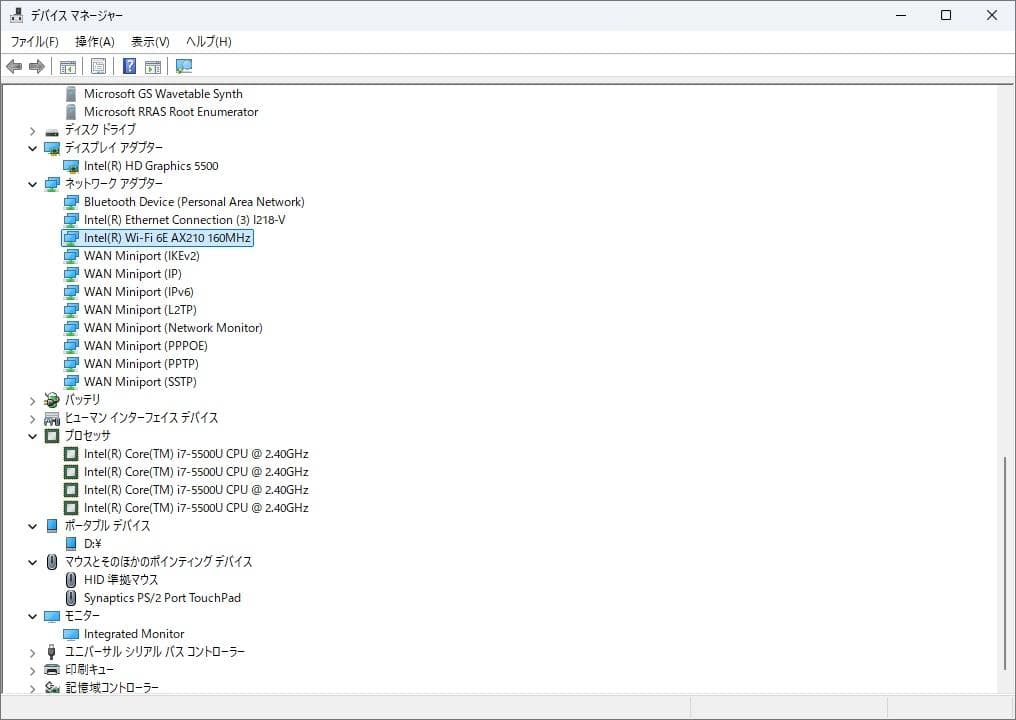Image resolution: width=1016 pixels, height=720 pixels.
Task: Open the ヘルプ(H) menu
Action: click(209, 41)
